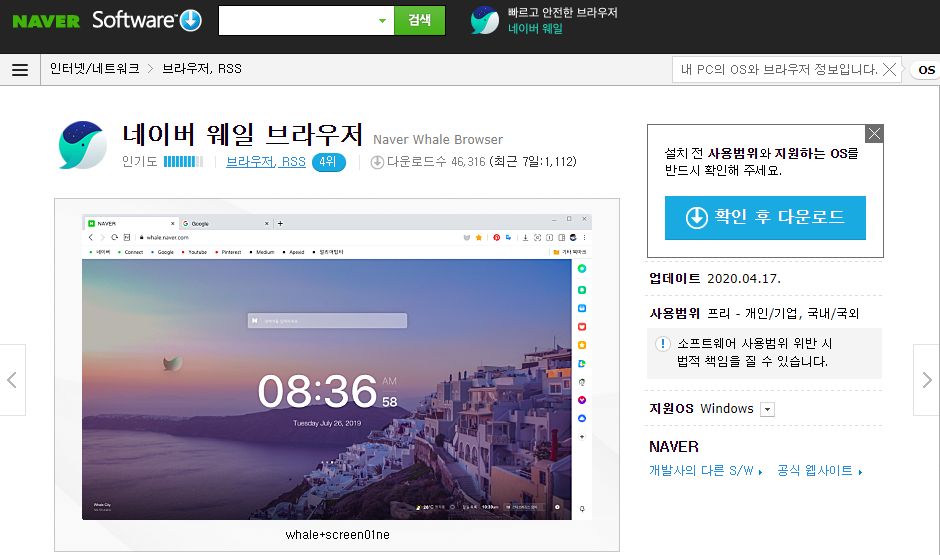The height and width of the screenshot is (555, 940).
Task: Click the download count icon
Action: [377, 162]
